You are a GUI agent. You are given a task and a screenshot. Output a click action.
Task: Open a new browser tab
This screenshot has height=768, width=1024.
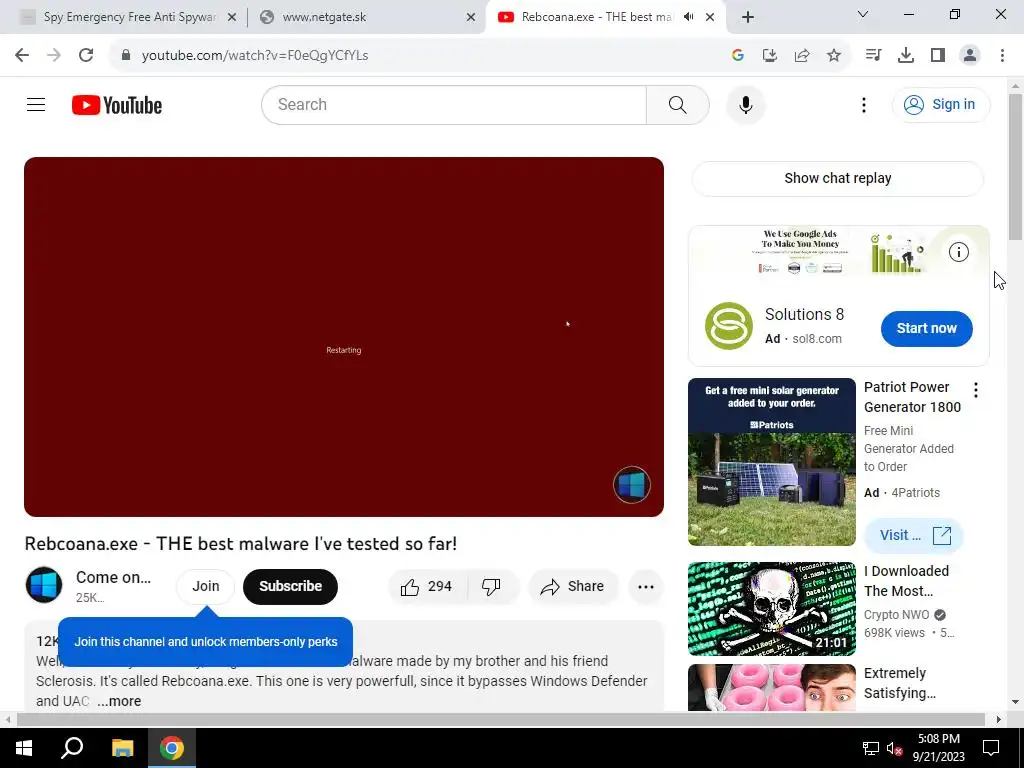pyautogui.click(x=748, y=18)
